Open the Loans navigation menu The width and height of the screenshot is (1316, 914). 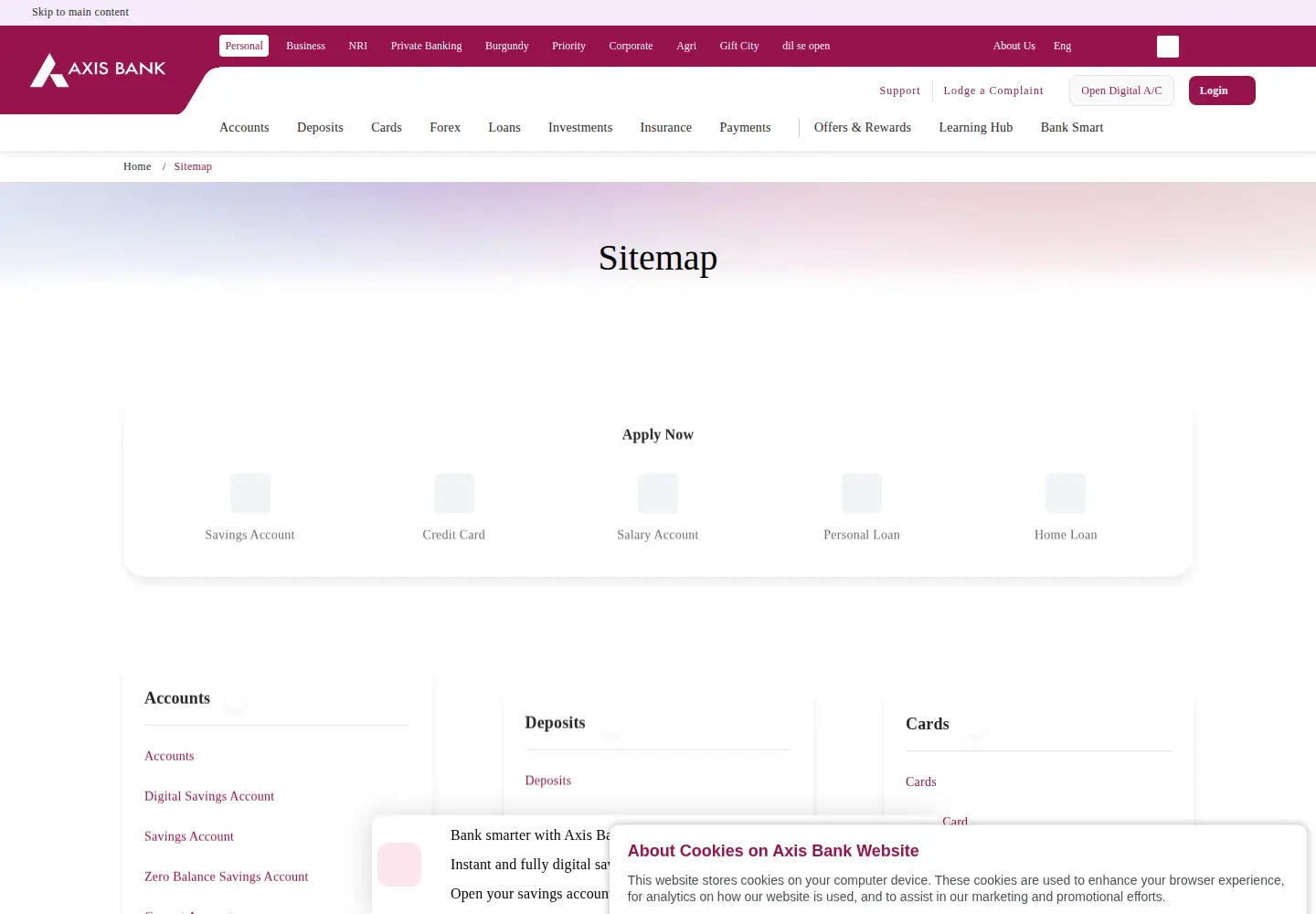tap(504, 127)
